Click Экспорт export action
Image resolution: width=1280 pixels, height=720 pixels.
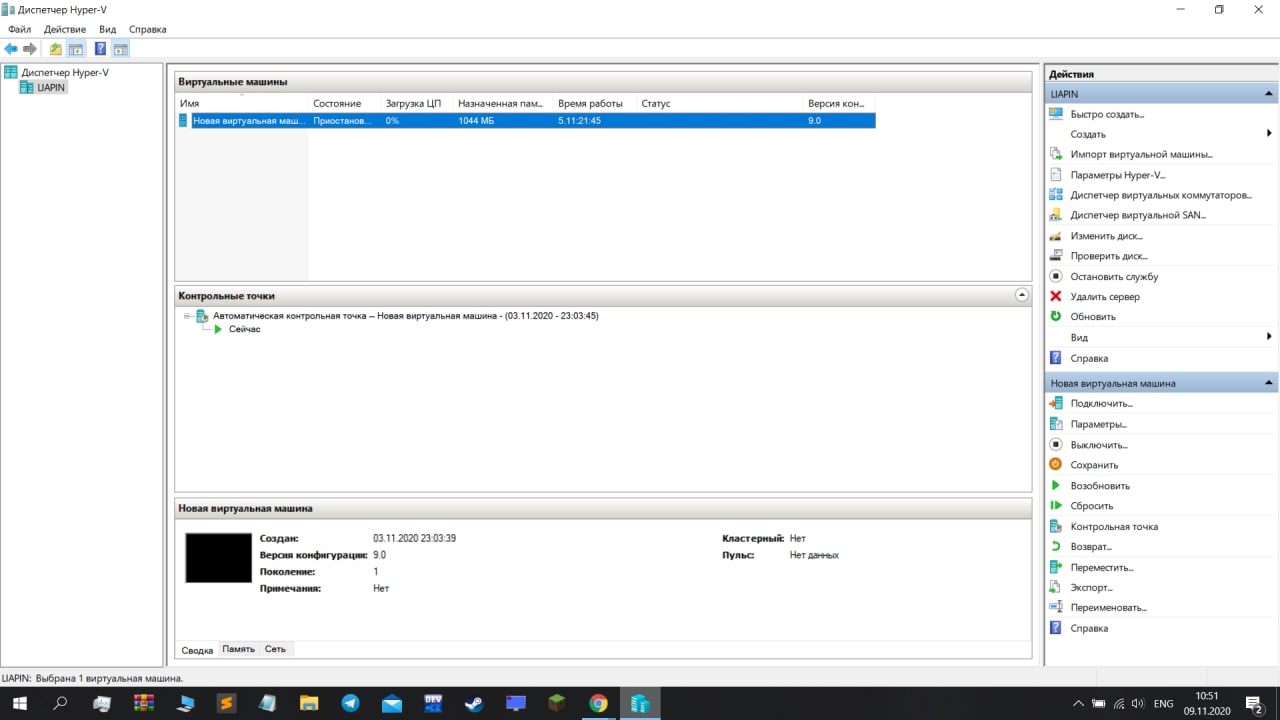coord(1091,588)
